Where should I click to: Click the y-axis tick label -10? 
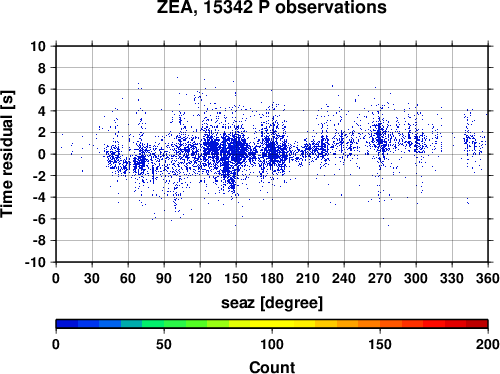(x=35, y=262)
